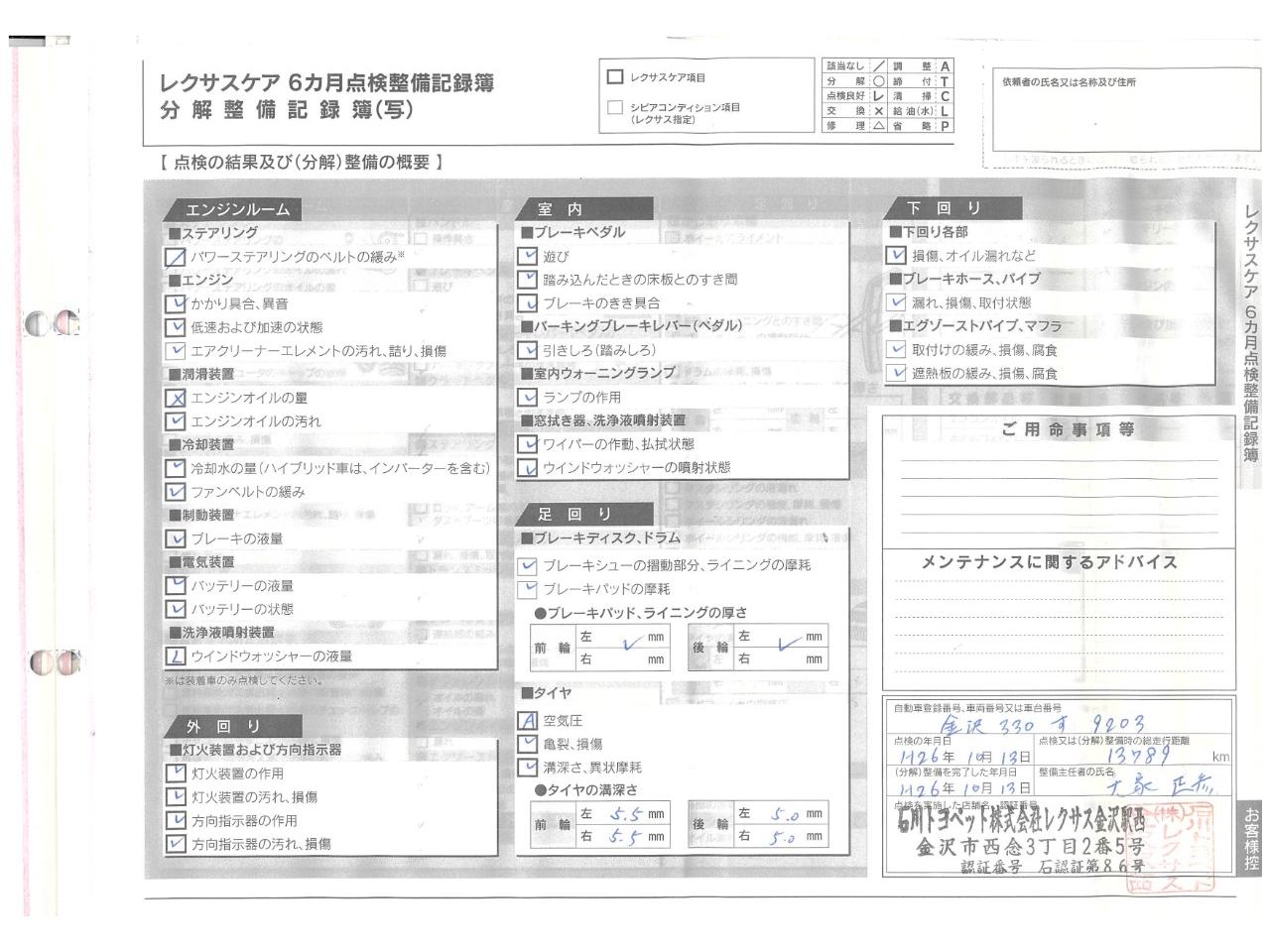Click the 点検良好 check mark legend symbol
The image size is (1270, 952).
tap(878, 96)
